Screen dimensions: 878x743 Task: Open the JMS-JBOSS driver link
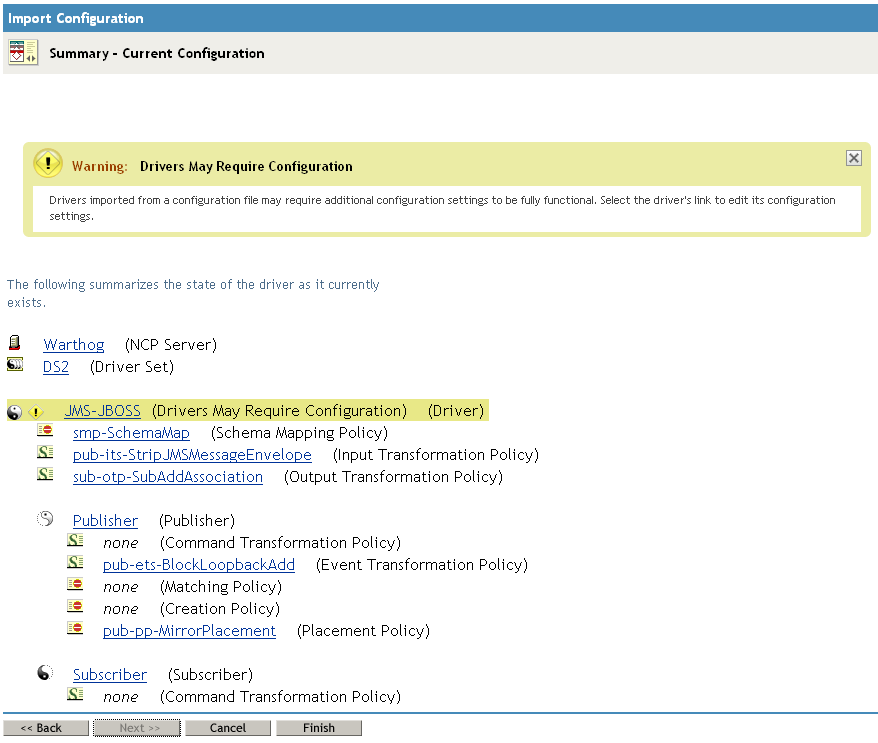[102, 410]
